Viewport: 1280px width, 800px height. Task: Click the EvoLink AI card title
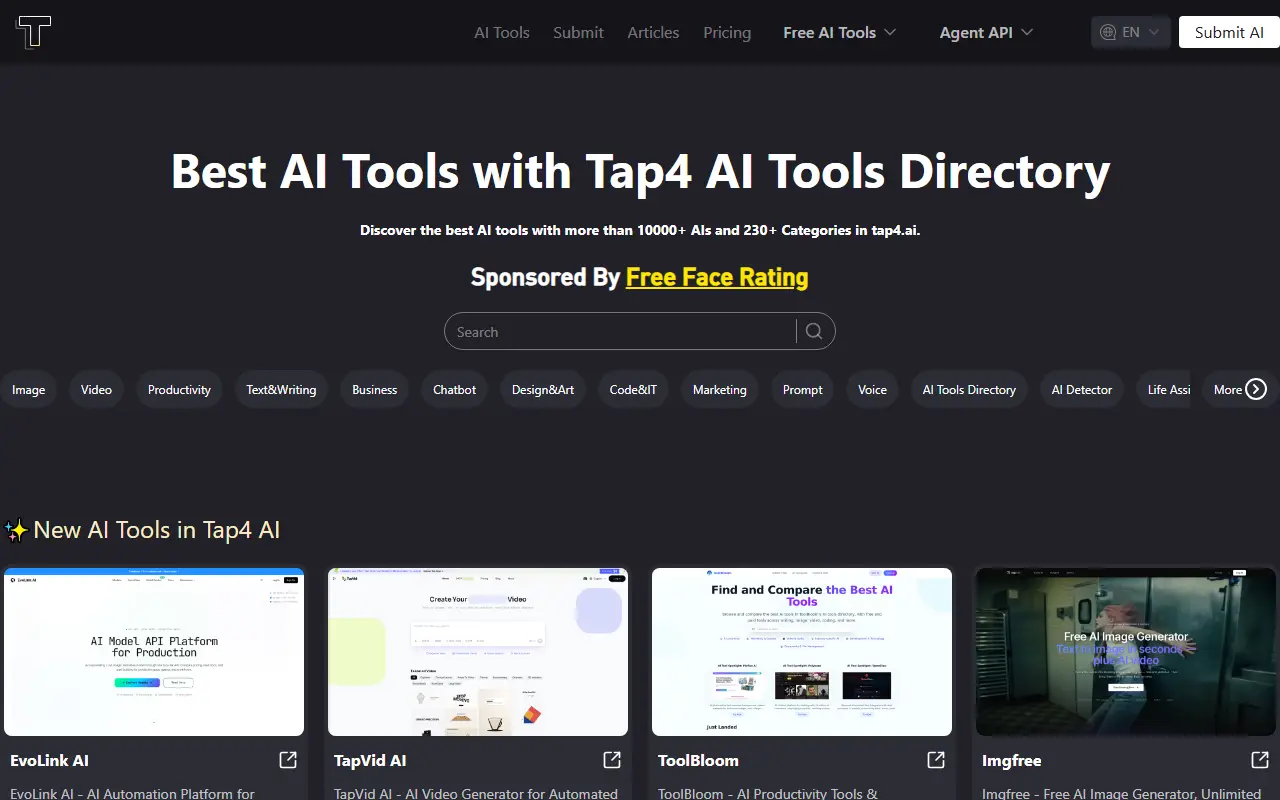coord(49,760)
